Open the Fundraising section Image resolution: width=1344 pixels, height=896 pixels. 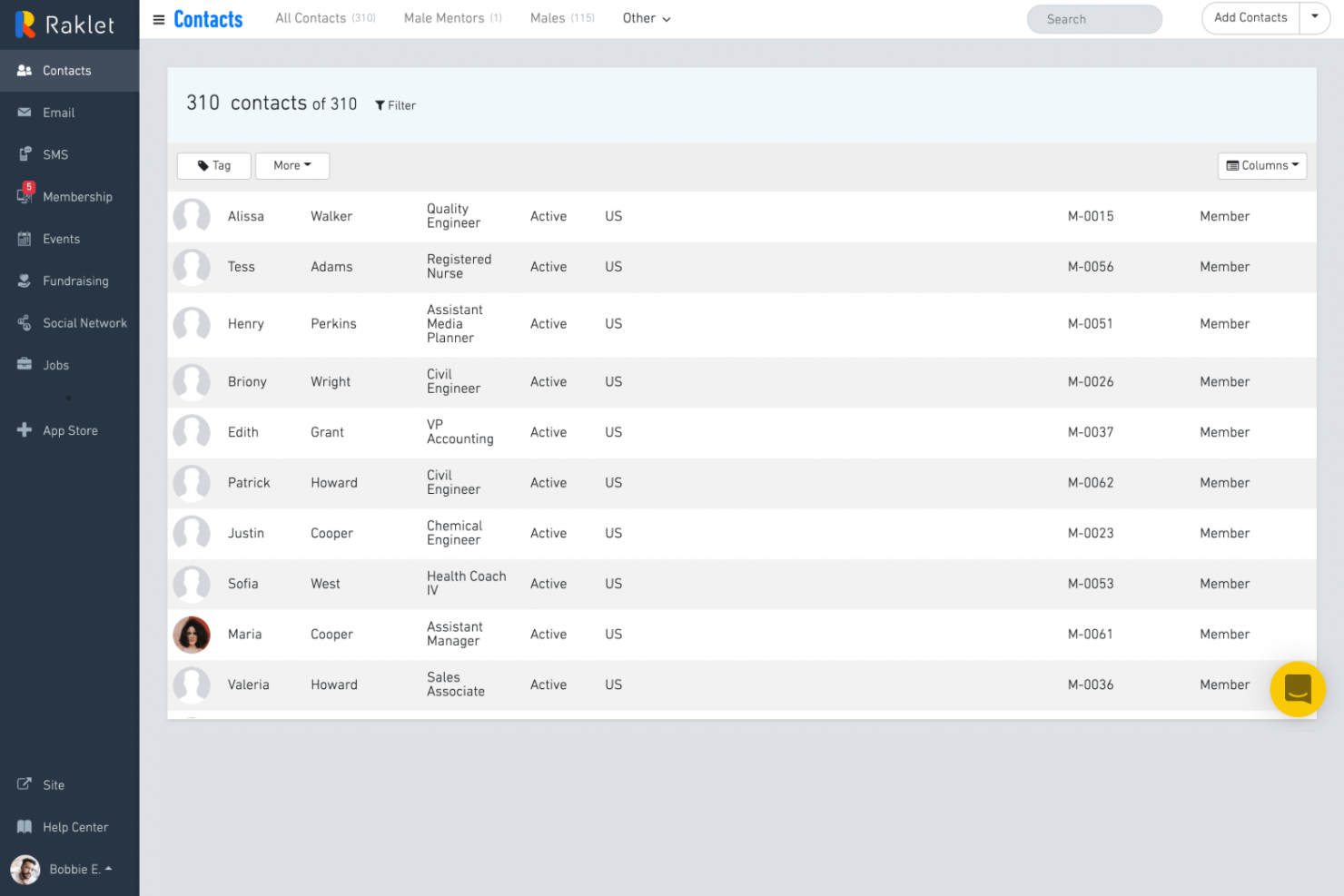tap(74, 281)
